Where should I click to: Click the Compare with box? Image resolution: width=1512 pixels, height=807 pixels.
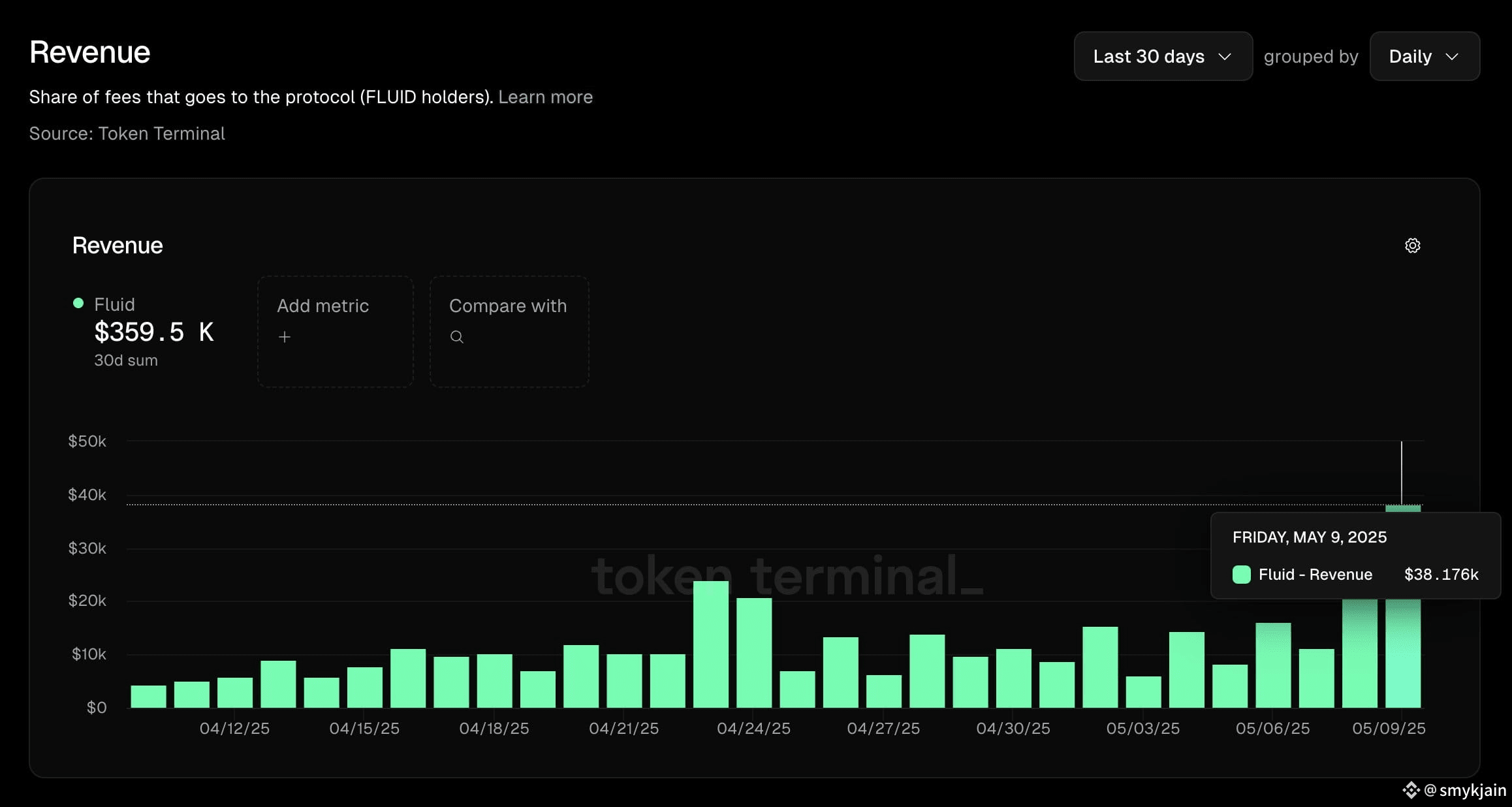pos(509,332)
